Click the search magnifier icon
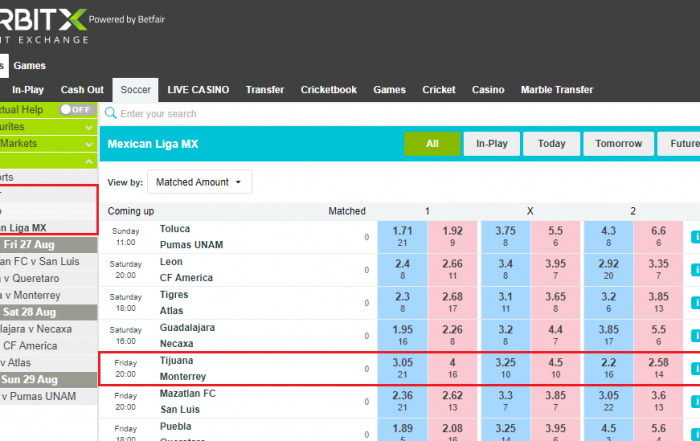The image size is (700, 441). click(110, 113)
